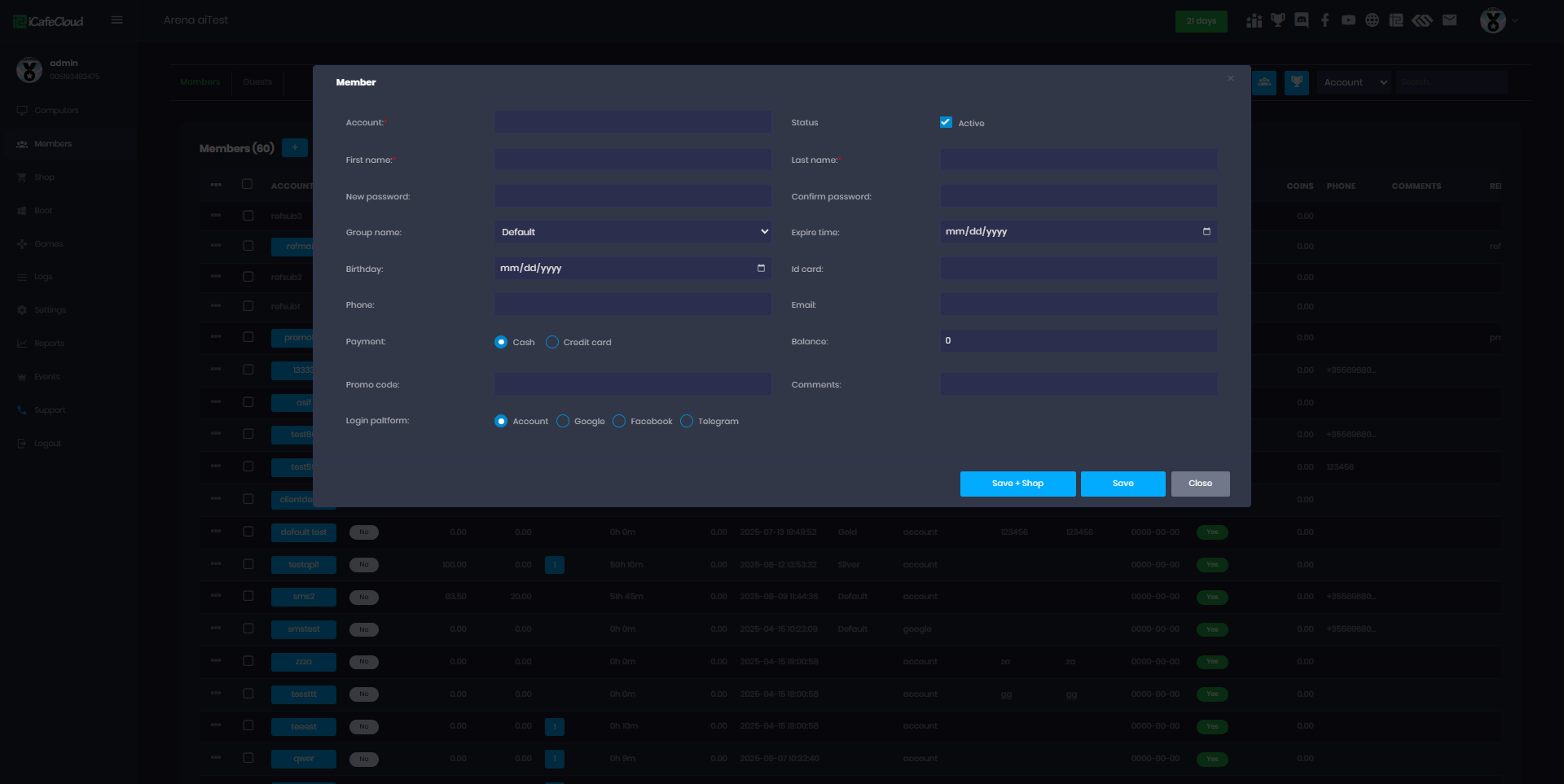
Task: Select Credit card payment option
Action: [552, 342]
